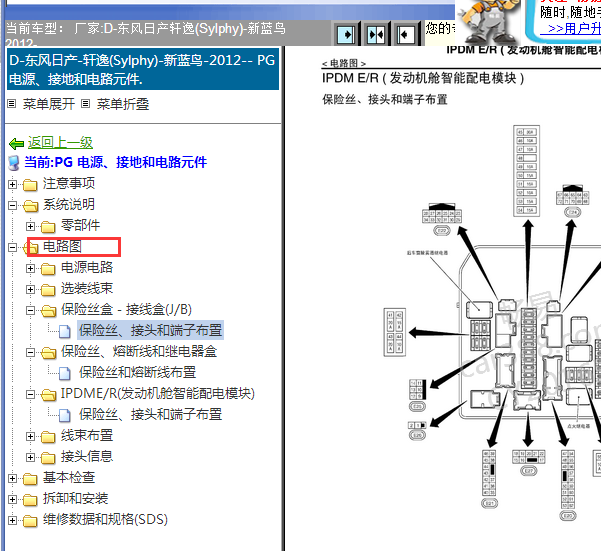Collapse the 系统说明 folder
The image size is (601, 551).
[x=12, y=205]
